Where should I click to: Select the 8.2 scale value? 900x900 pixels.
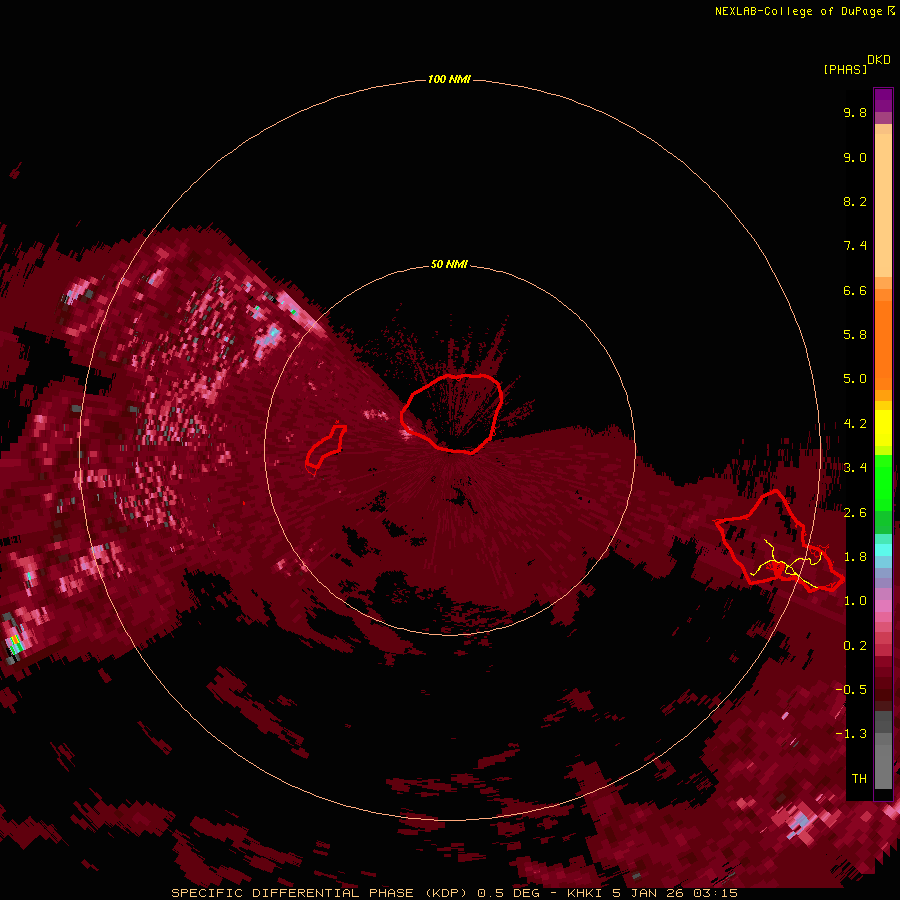[855, 201]
